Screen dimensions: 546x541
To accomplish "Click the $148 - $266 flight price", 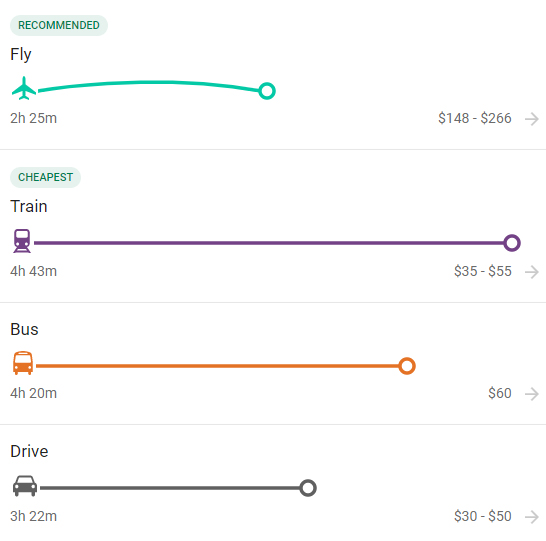I will tap(475, 118).
